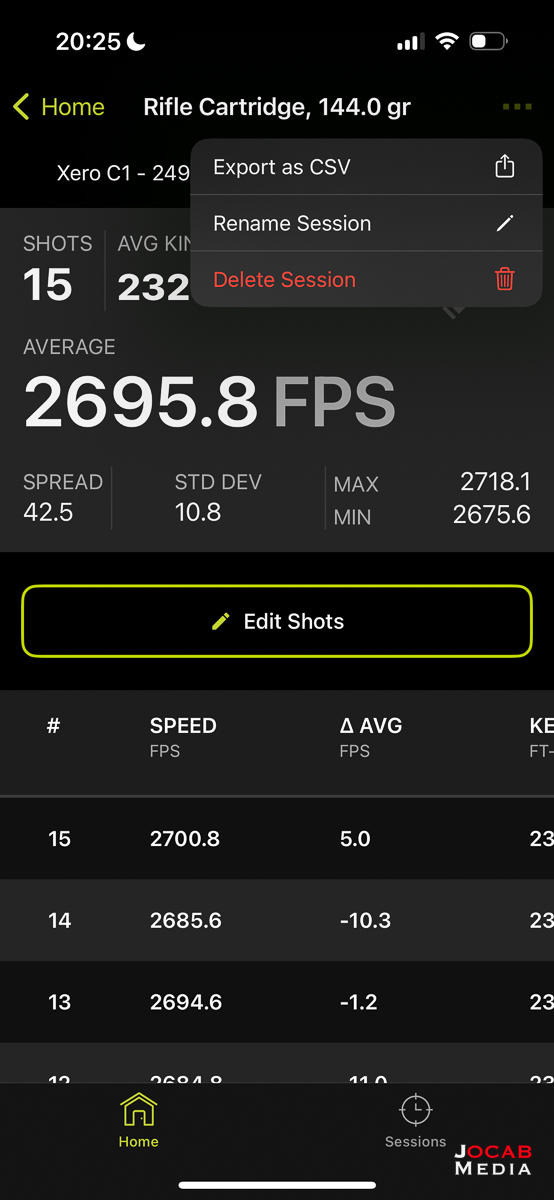Tap the 2695.8 FPS average value

[209, 402]
